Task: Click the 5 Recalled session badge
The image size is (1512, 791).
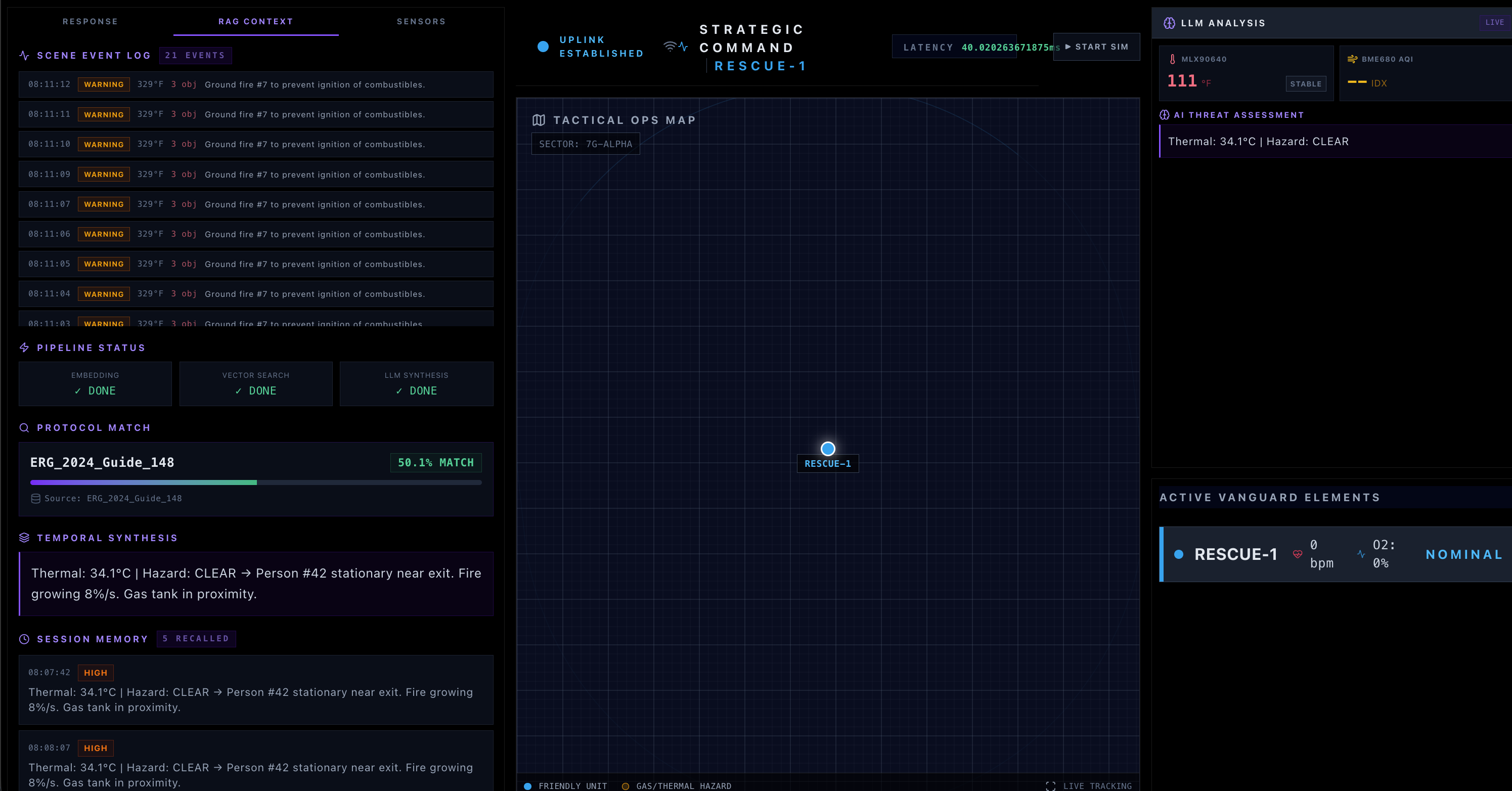Action: (196, 638)
